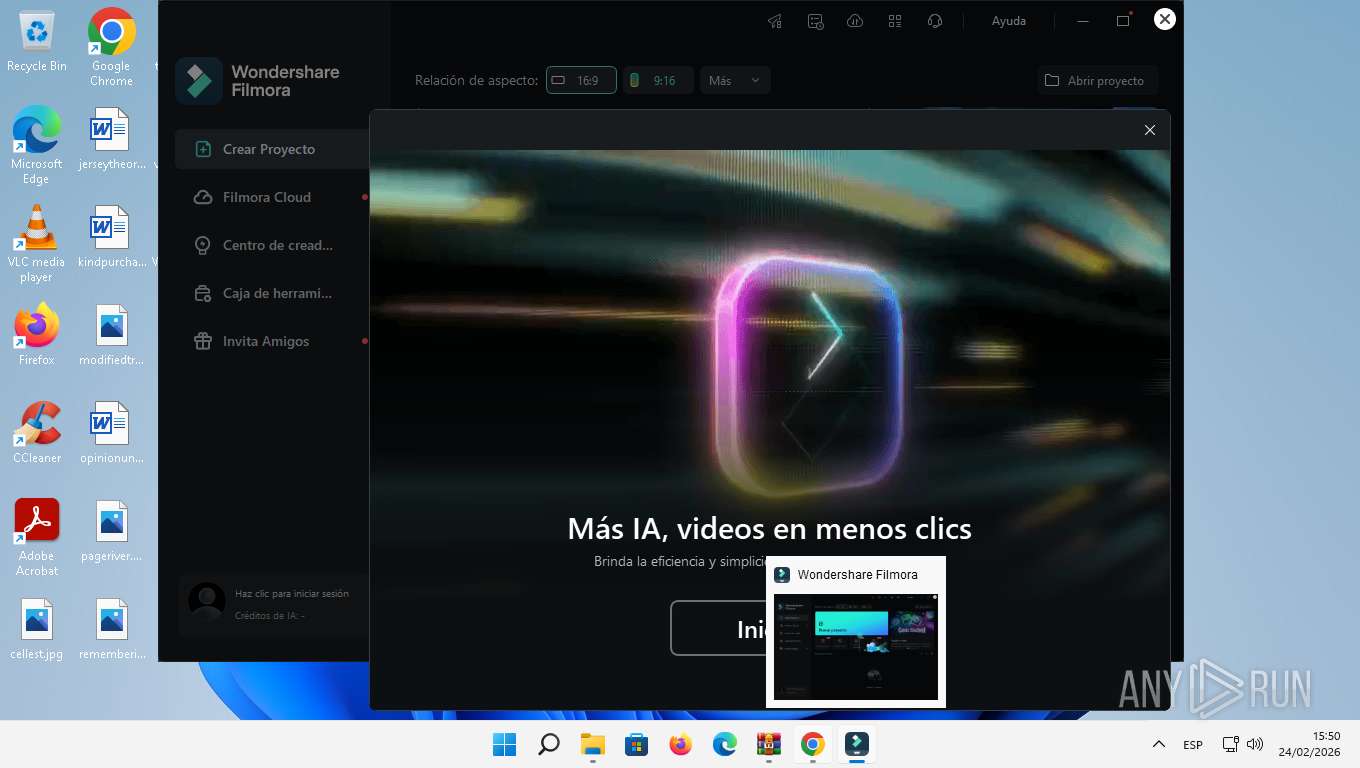Select the pageriver image file
The height and width of the screenshot is (768, 1360).
point(111,530)
